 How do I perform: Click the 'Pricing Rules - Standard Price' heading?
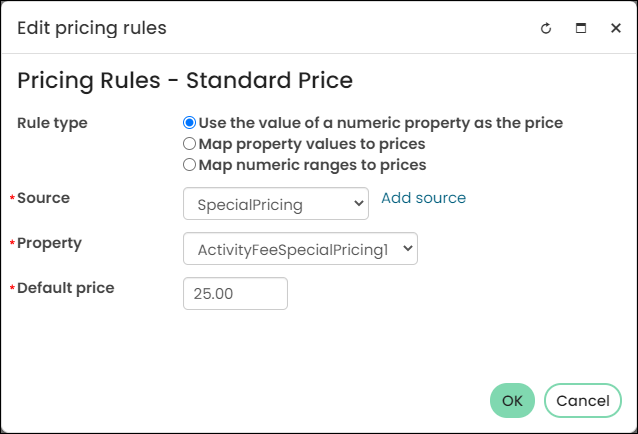tap(185, 80)
